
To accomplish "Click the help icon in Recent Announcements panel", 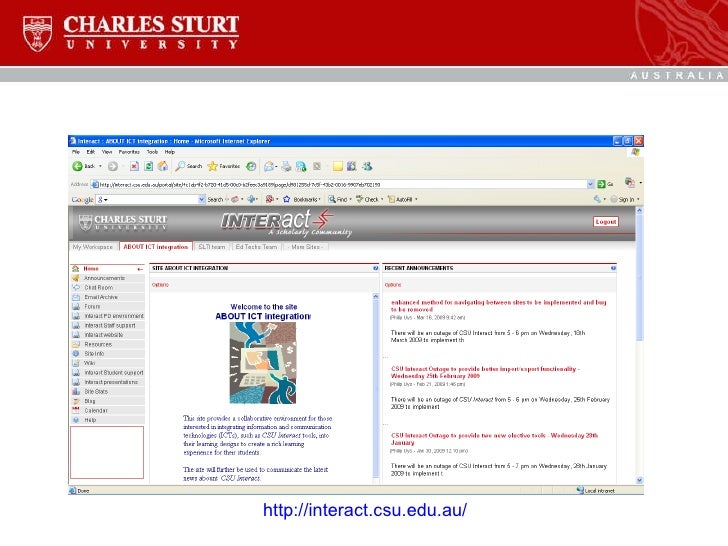I will (x=613, y=268).
